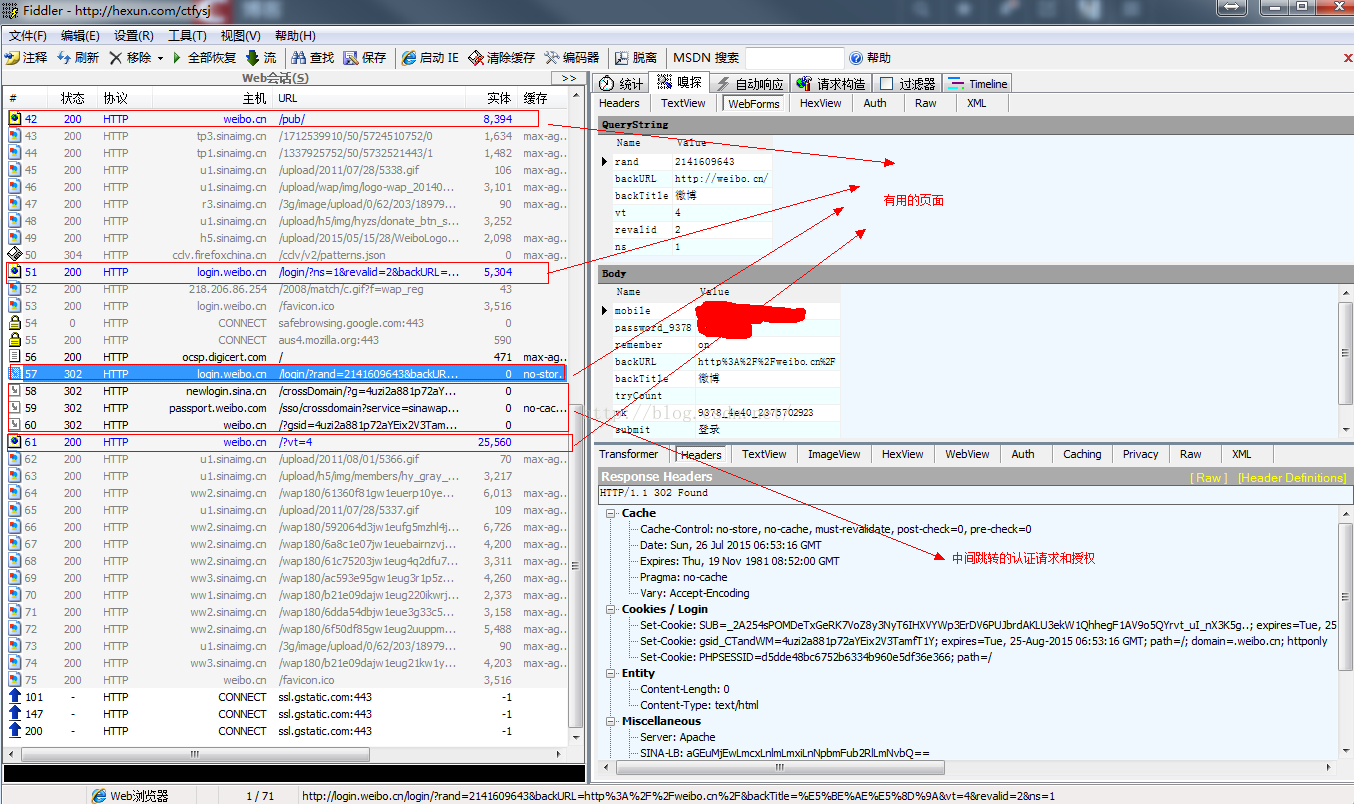Click the [Header Definitions] link

[1292, 478]
